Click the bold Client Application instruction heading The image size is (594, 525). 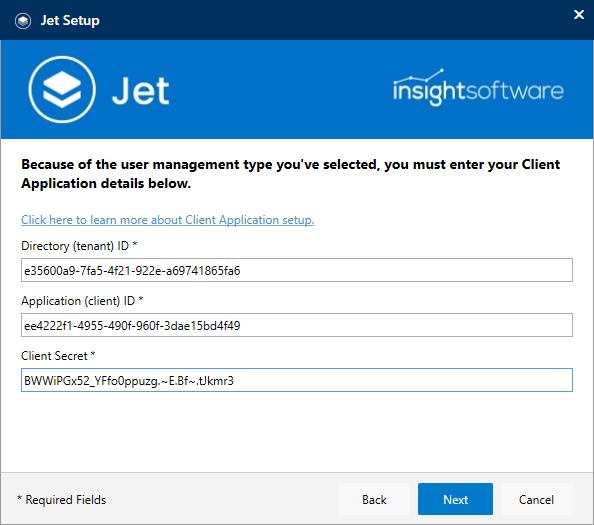291,174
